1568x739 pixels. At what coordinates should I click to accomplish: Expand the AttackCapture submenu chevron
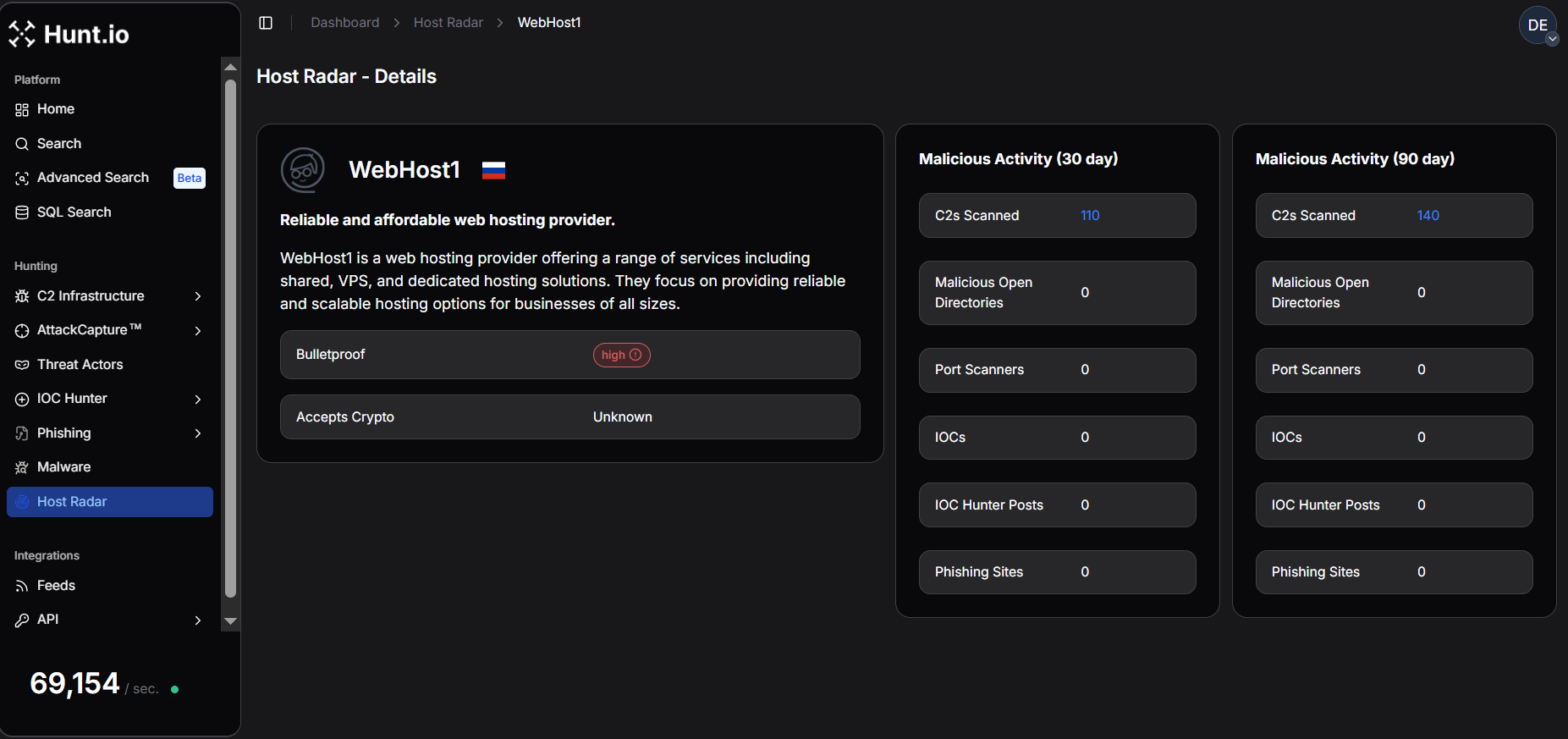[197, 331]
